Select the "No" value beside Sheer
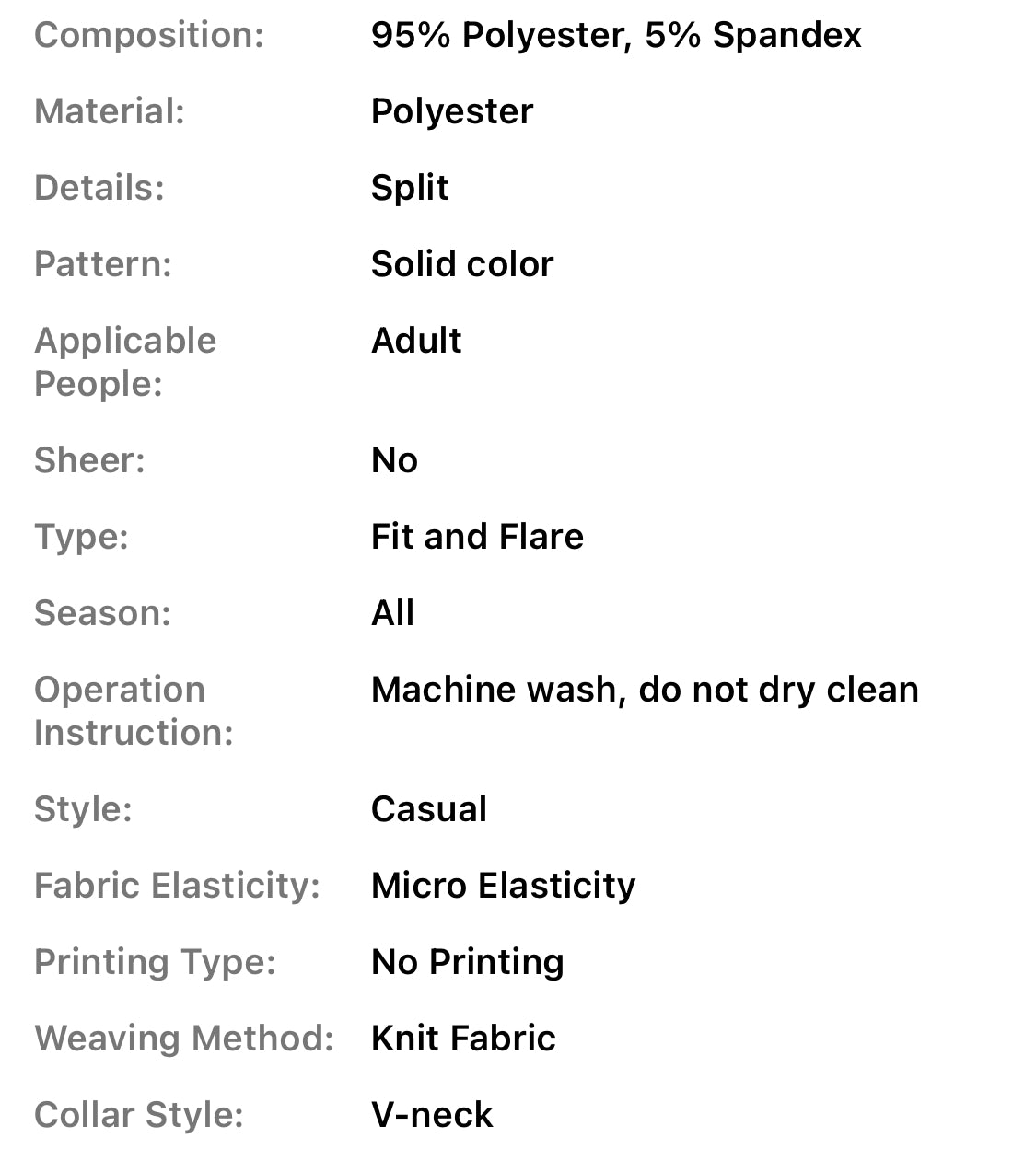This screenshot has width=1036, height=1149. click(x=394, y=460)
